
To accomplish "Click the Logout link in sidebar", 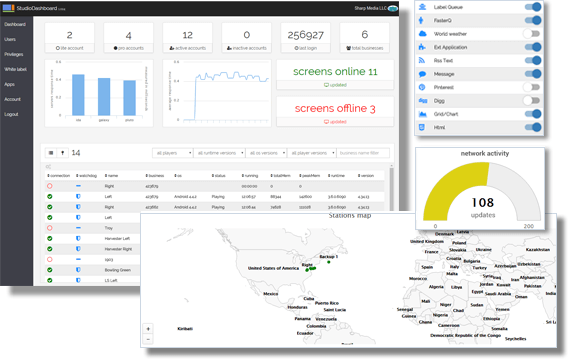I will [11, 114].
